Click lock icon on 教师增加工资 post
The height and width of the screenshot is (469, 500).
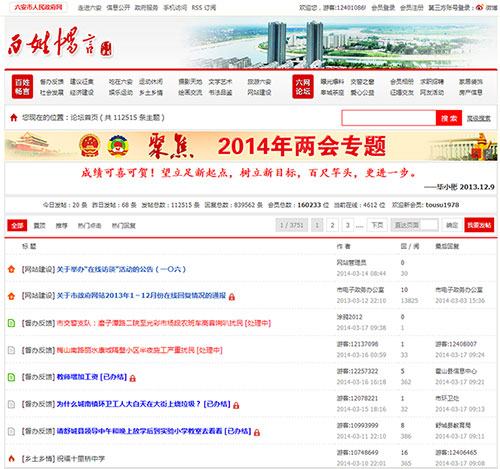[133, 378]
